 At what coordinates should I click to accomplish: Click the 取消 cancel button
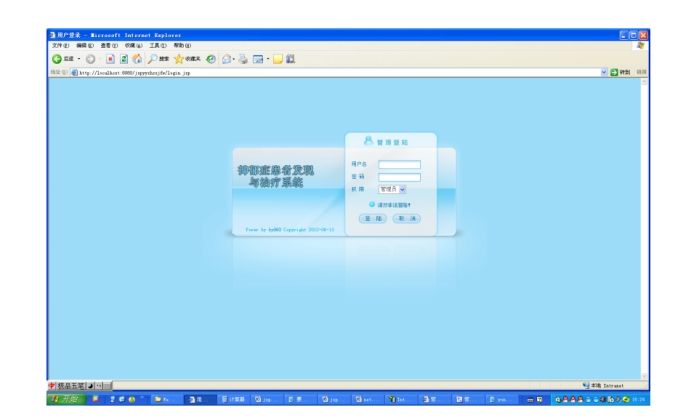tap(407, 218)
